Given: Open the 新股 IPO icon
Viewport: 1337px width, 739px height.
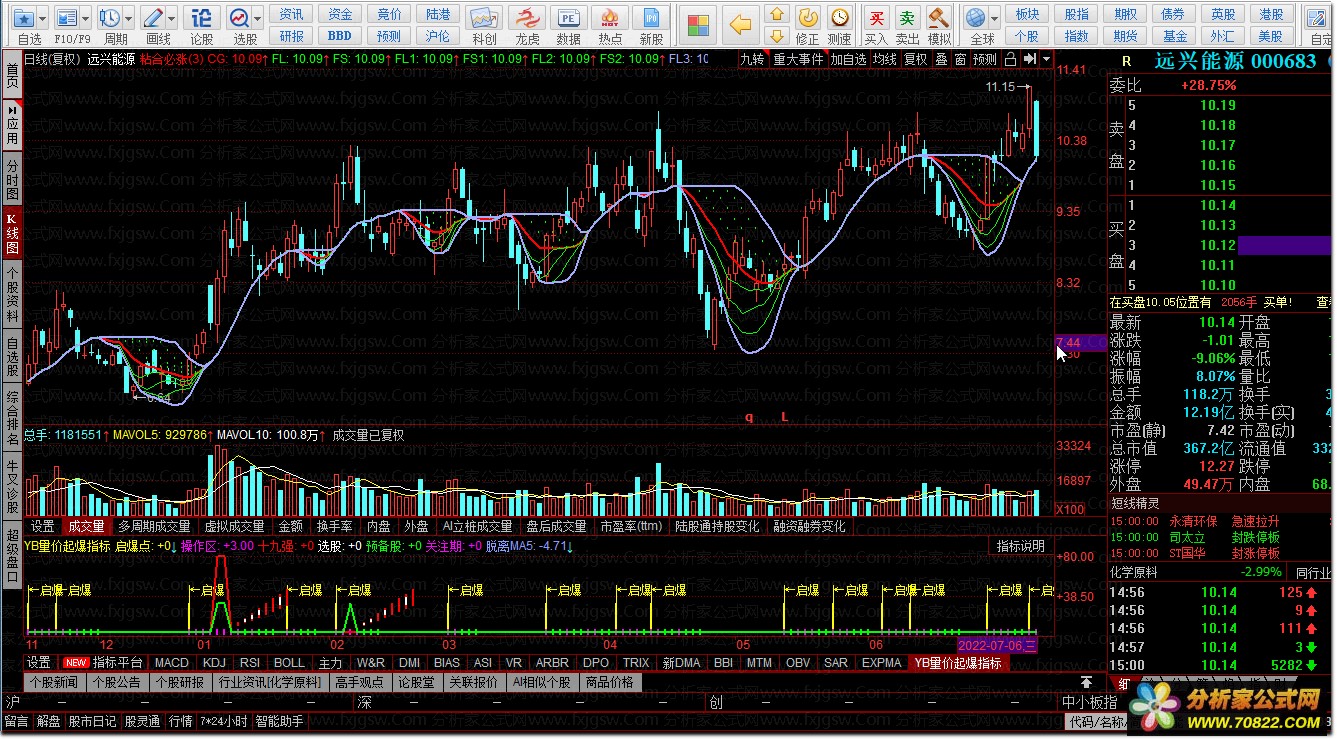Looking at the screenshot, I should click(x=652, y=18).
